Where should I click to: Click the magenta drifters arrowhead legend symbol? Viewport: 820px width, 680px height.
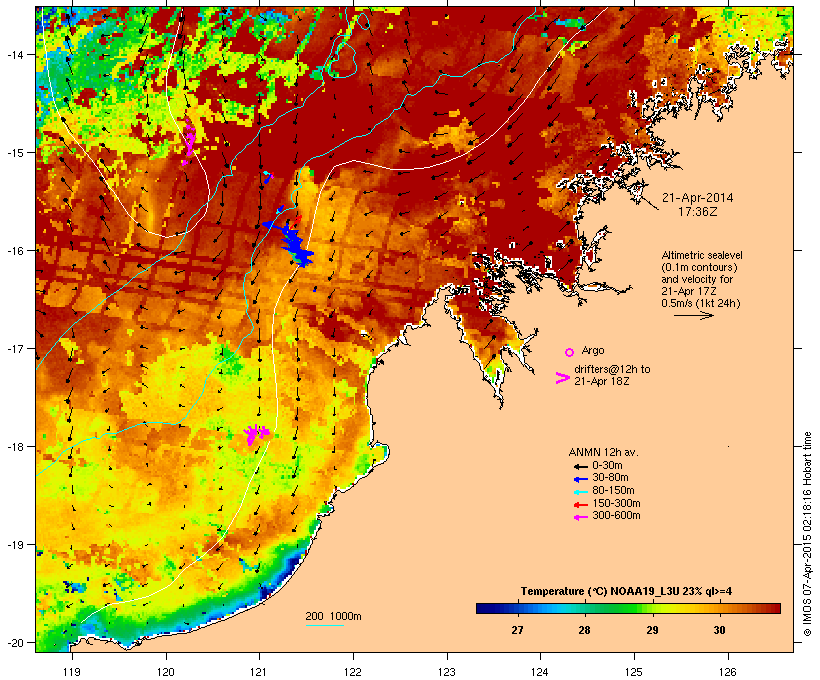click(563, 378)
